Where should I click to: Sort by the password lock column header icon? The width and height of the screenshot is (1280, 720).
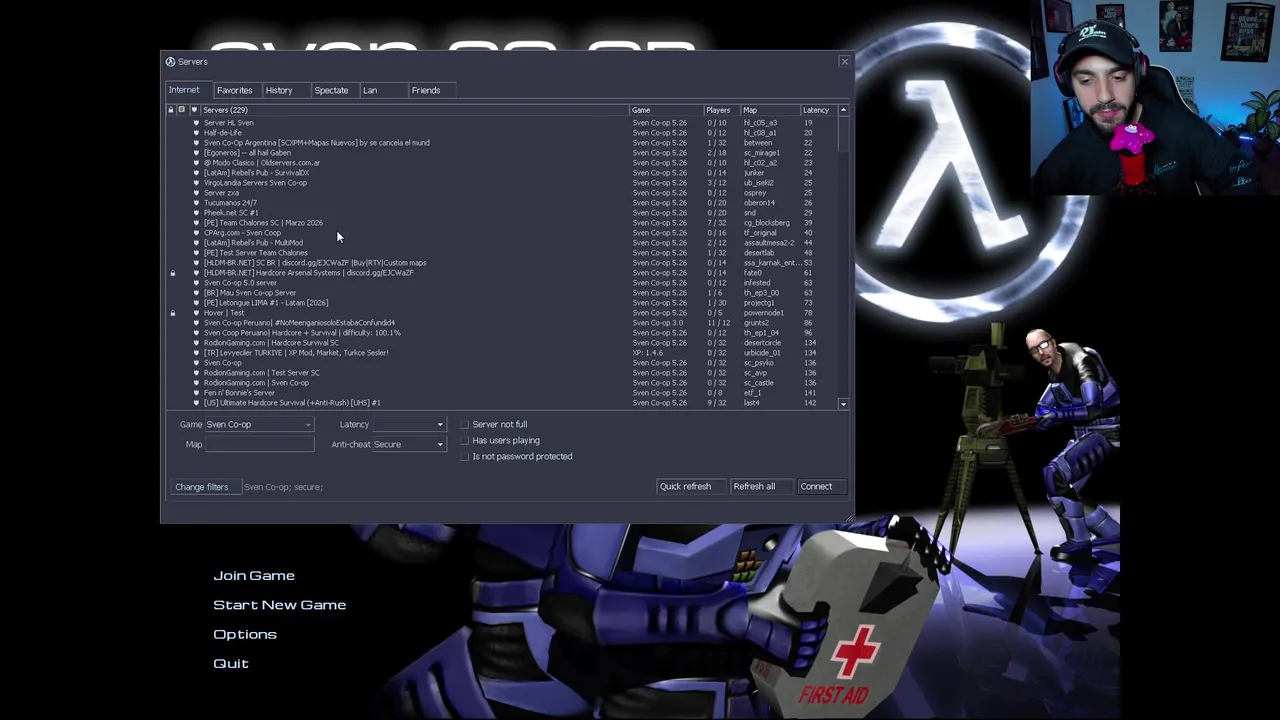[170, 110]
